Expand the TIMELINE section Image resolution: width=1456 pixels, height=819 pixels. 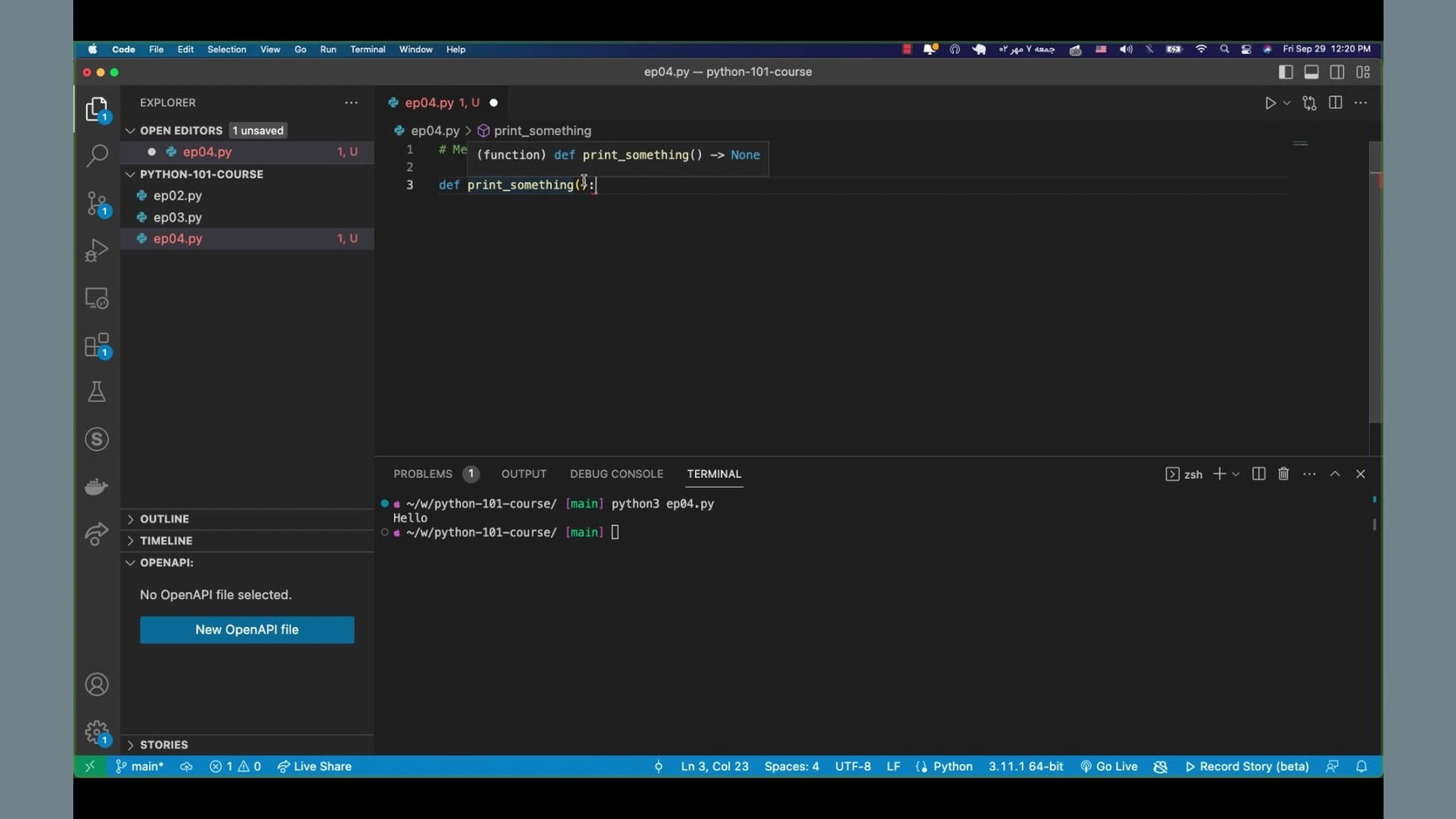tap(166, 541)
